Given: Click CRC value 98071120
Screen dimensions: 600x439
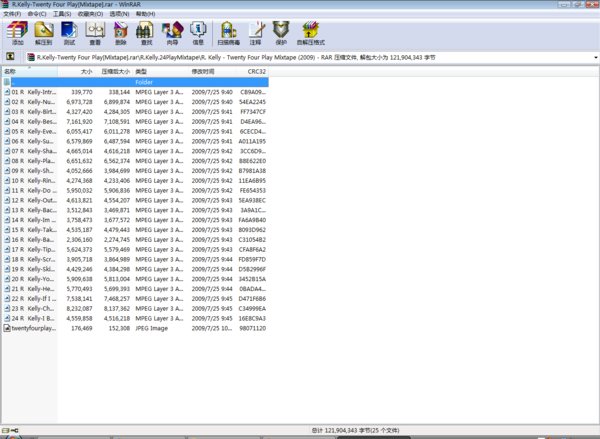Looking at the screenshot, I should click(x=253, y=328).
